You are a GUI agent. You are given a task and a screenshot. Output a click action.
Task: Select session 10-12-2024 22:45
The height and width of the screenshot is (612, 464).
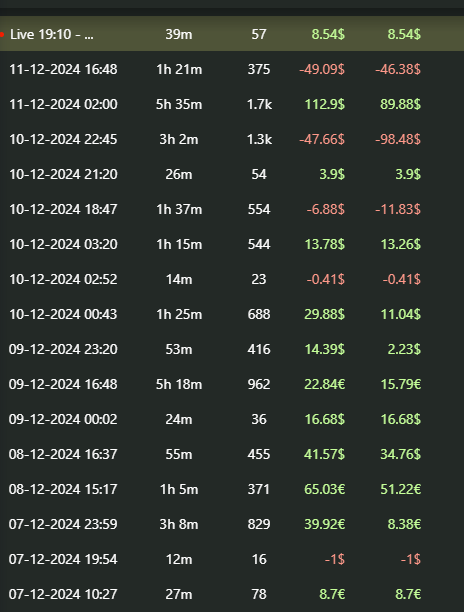point(232,139)
